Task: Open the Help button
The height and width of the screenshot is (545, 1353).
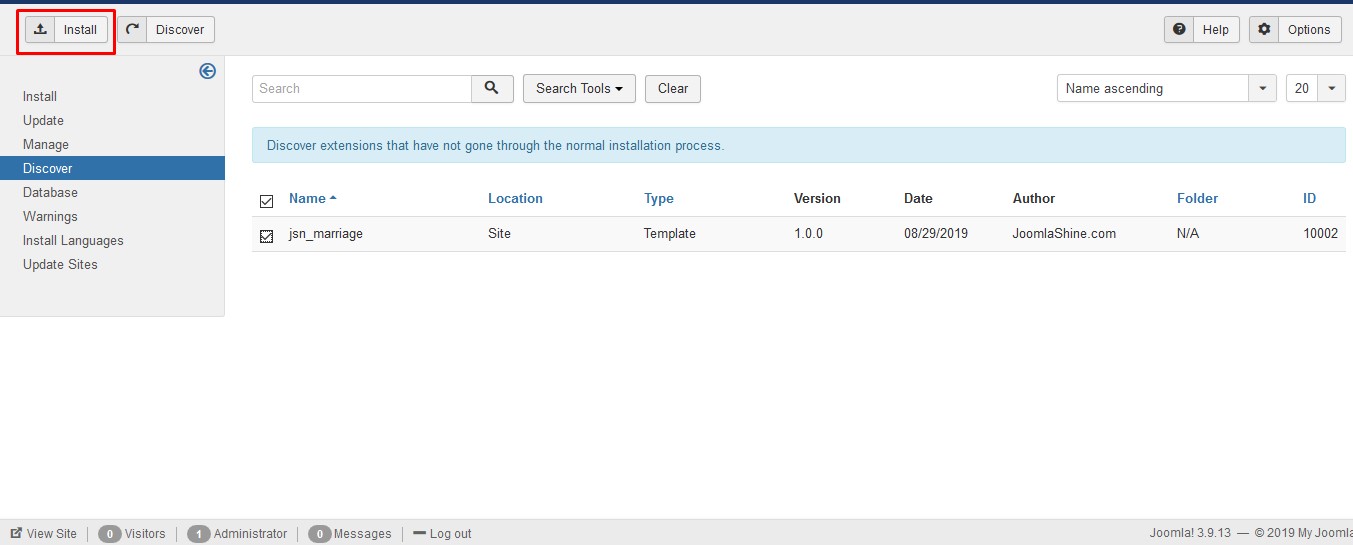Action: (1202, 30)
